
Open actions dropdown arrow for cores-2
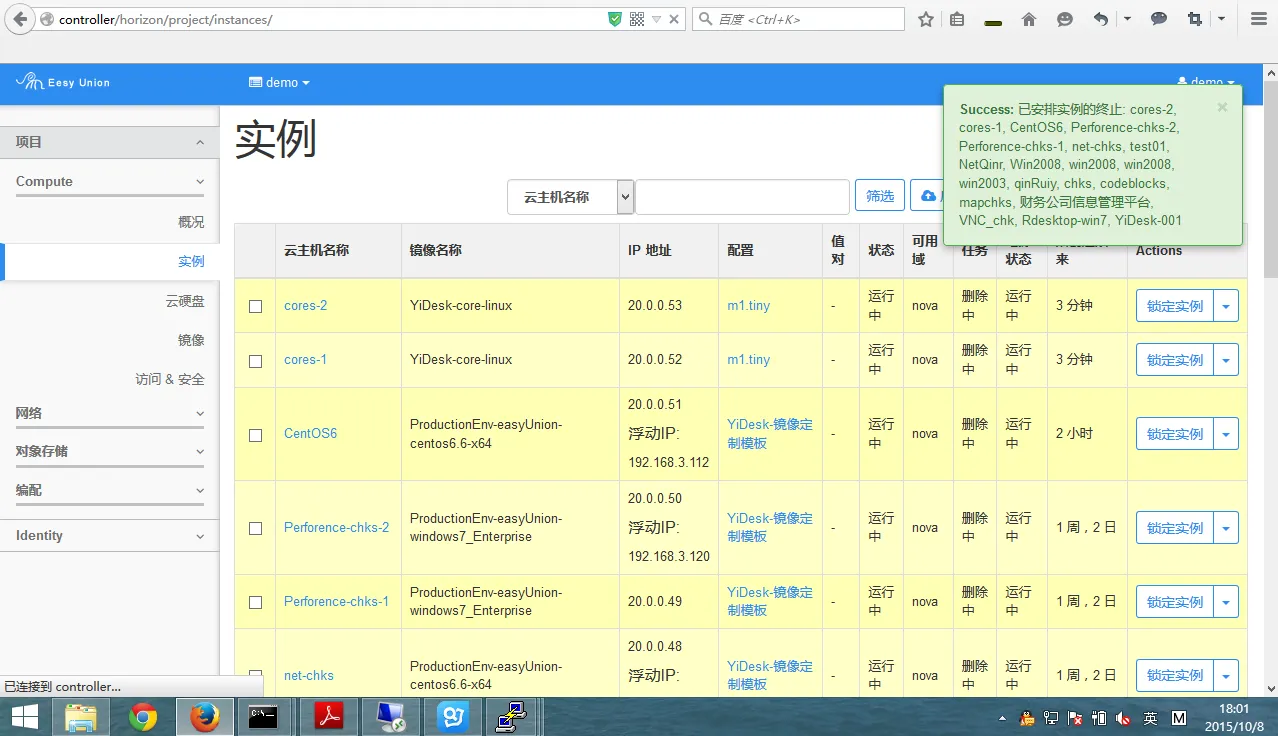1226,306
